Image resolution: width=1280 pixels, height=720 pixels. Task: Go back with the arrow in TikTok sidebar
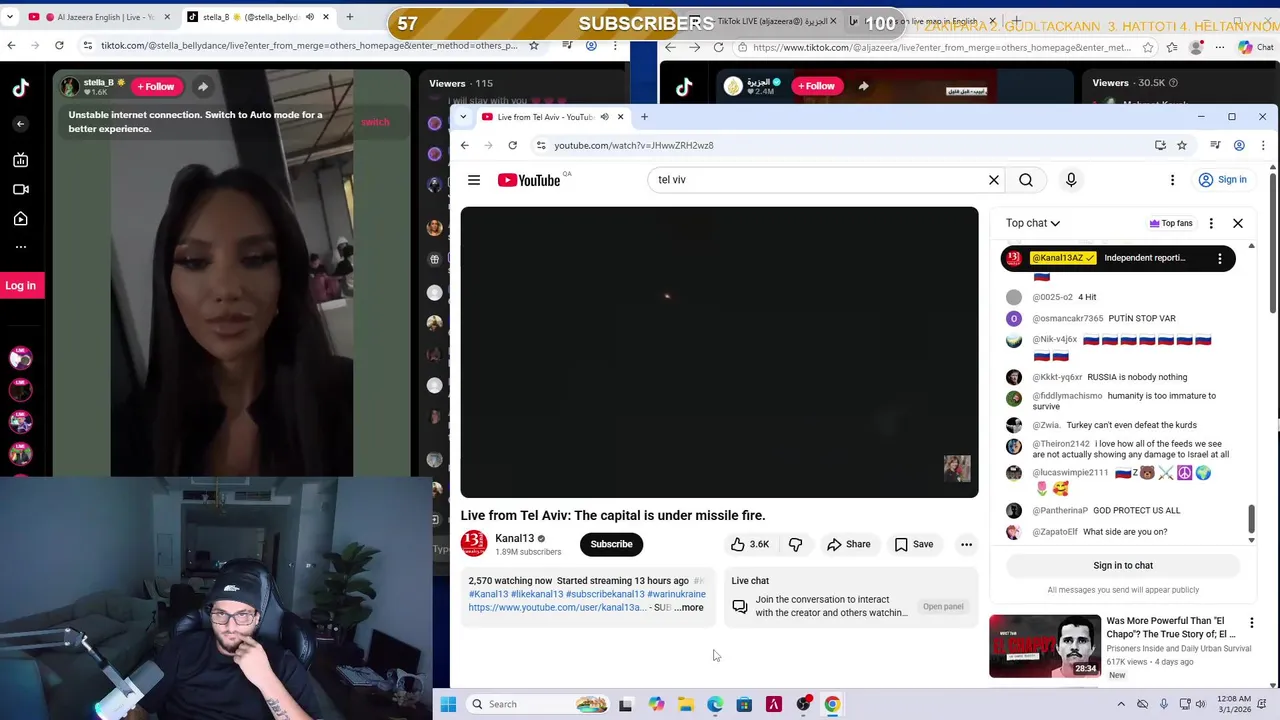20,124
